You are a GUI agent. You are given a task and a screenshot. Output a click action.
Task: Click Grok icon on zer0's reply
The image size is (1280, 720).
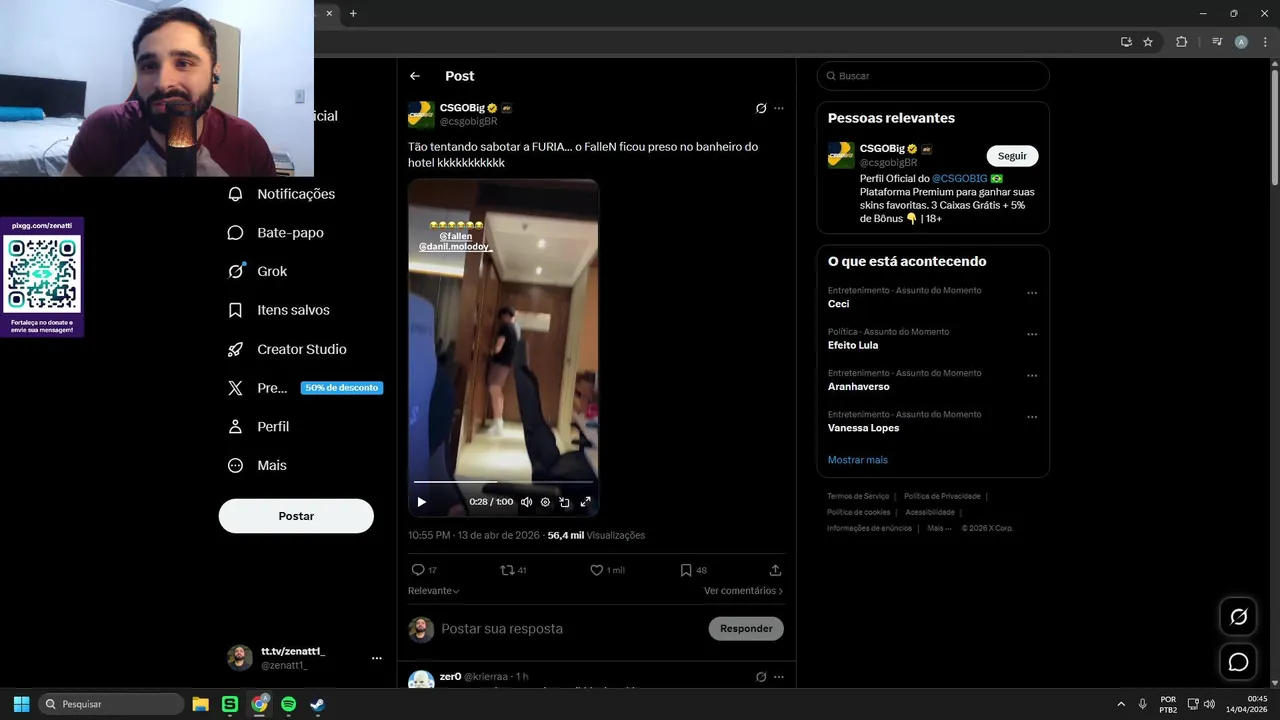761,677
